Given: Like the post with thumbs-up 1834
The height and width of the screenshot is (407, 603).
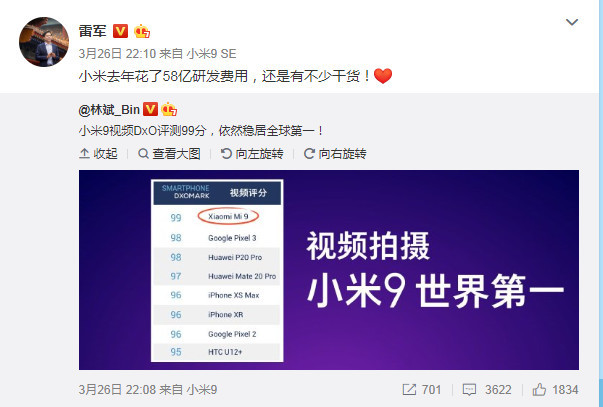Looking at the screenshot, I should click(555, 390).
